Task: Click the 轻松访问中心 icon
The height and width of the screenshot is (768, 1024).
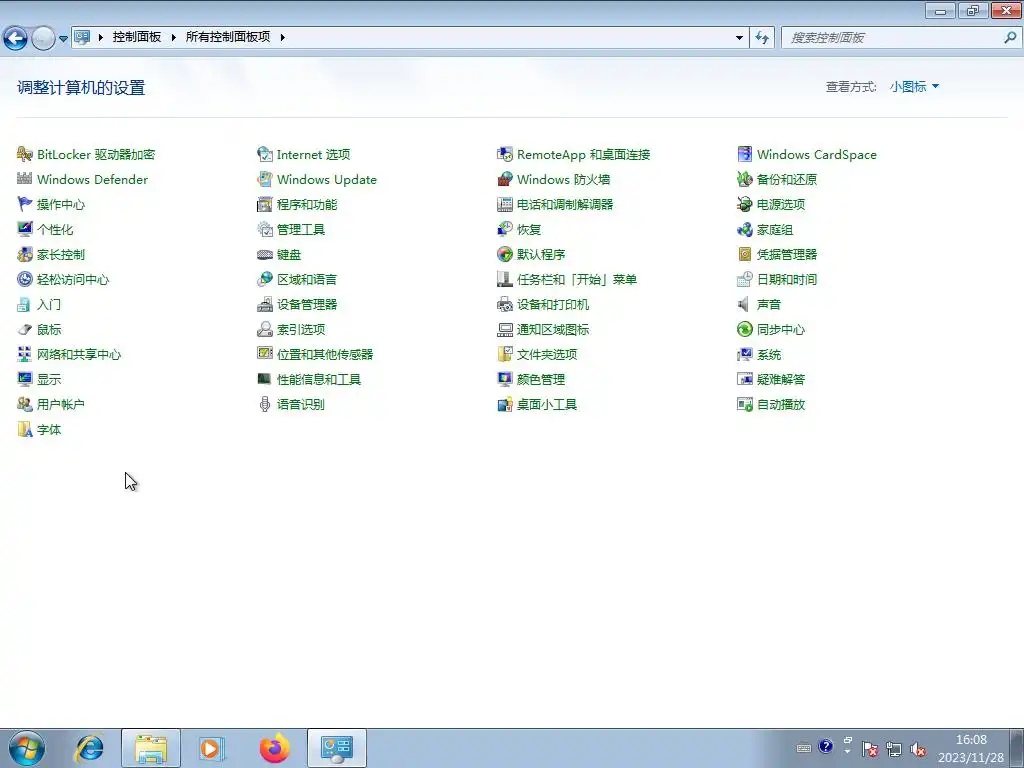Action: [25, 280]
